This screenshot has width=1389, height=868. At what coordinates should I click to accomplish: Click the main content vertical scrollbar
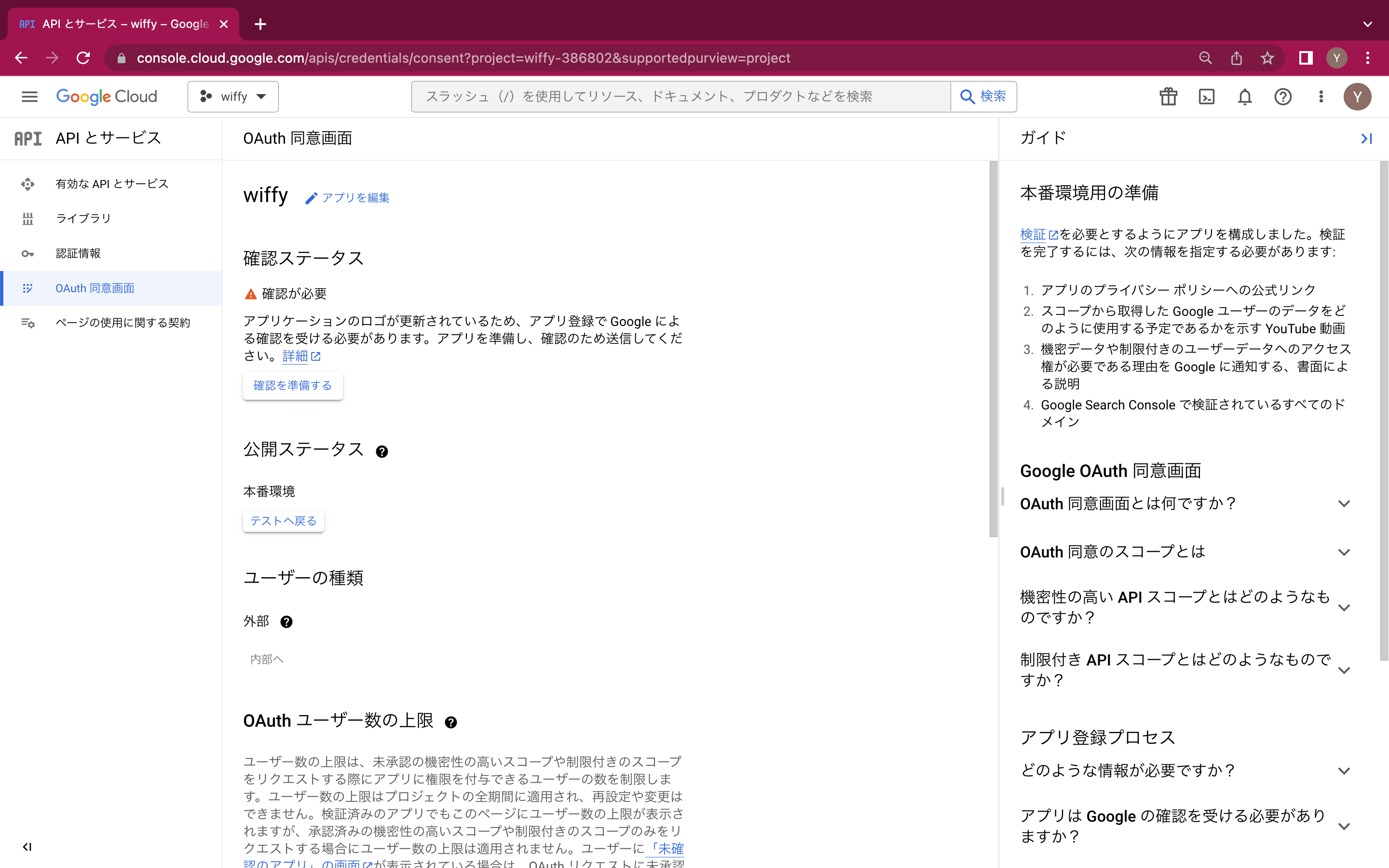coord(994,349)
